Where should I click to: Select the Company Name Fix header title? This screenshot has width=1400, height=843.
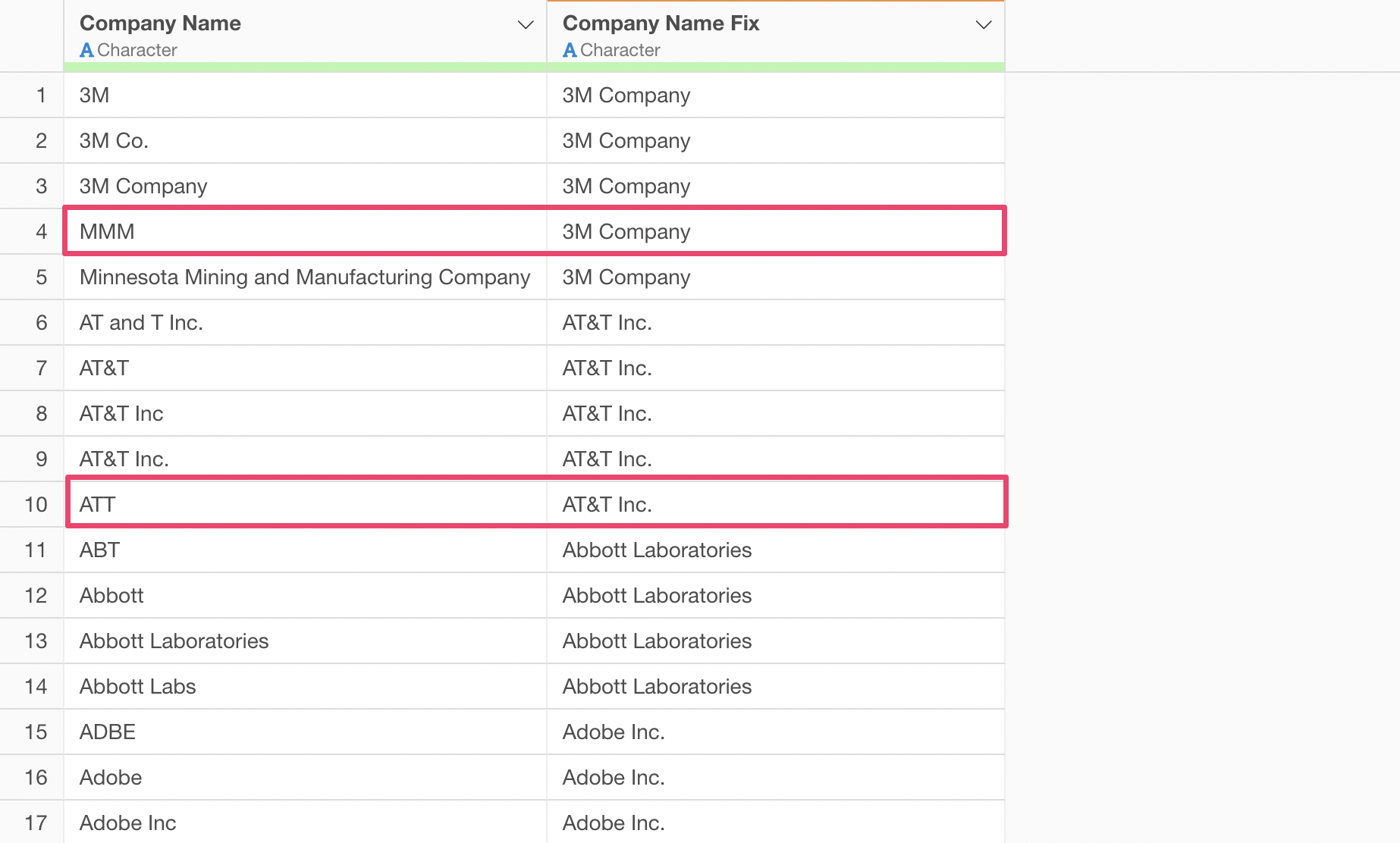pyautogui.click(x=660, y=24)
